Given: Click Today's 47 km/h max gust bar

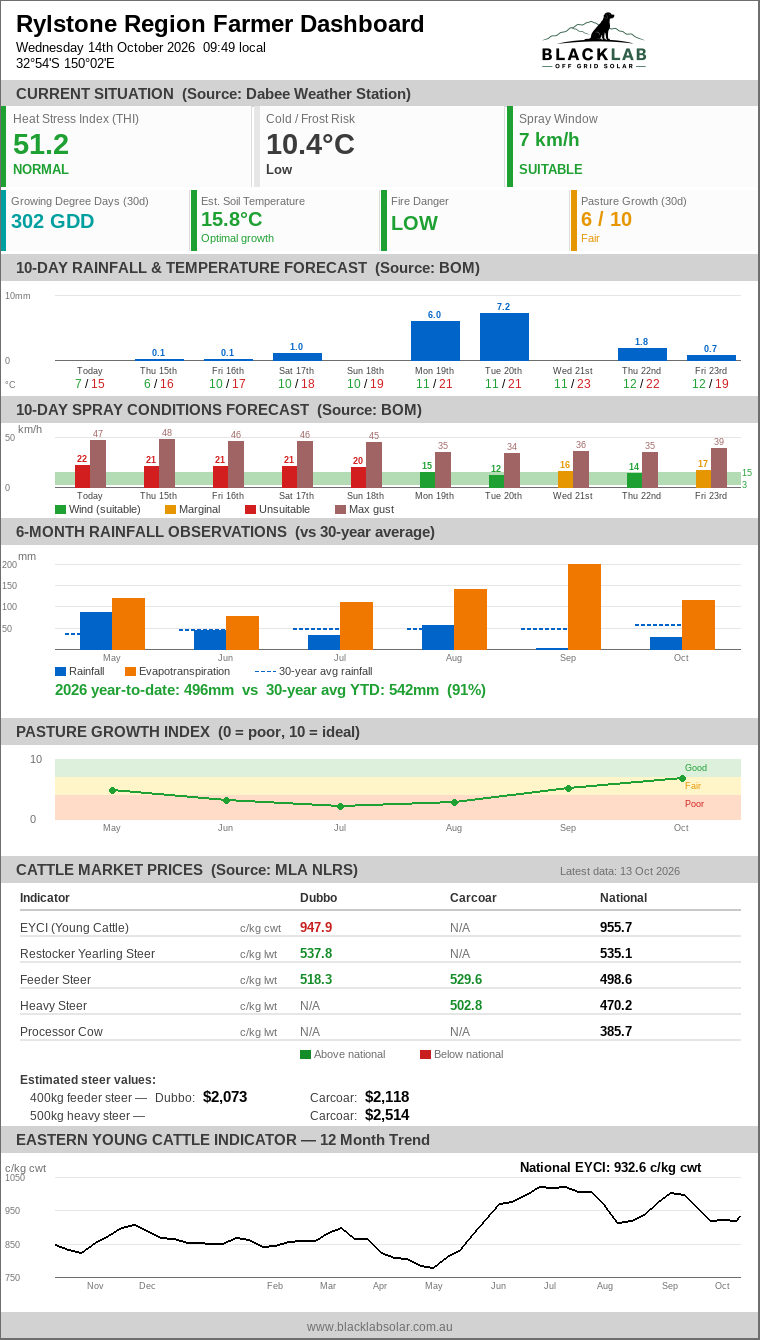Looking at the screenshot, I should (98, 464).
